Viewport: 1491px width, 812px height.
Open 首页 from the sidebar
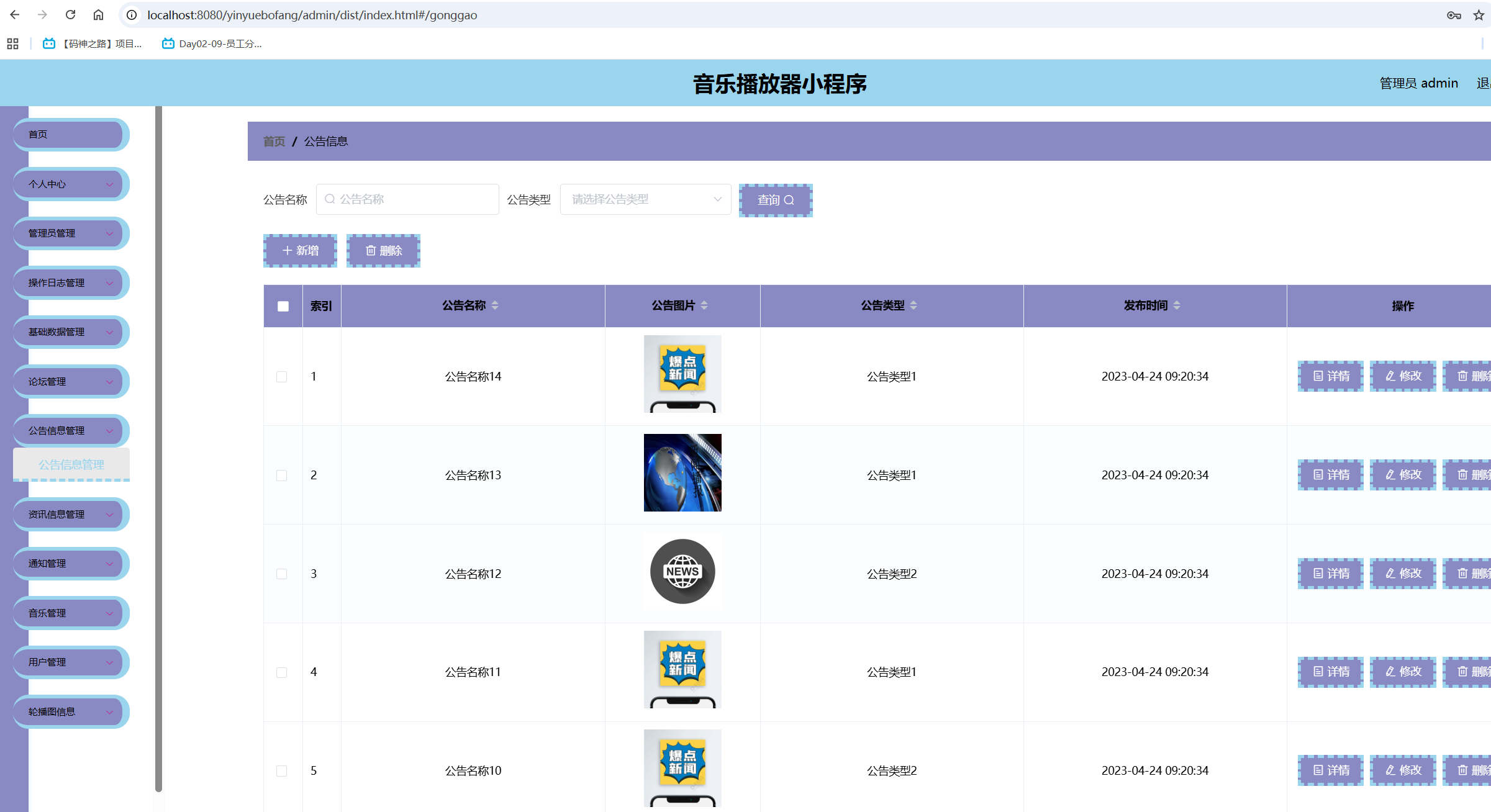(70, 134)
